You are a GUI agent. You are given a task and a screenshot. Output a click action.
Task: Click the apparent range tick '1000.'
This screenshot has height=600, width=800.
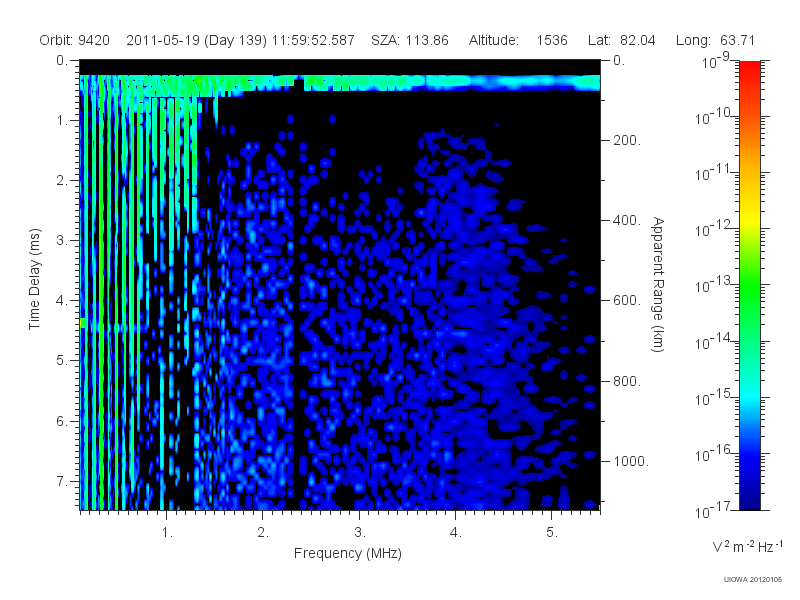click(631, 461)
